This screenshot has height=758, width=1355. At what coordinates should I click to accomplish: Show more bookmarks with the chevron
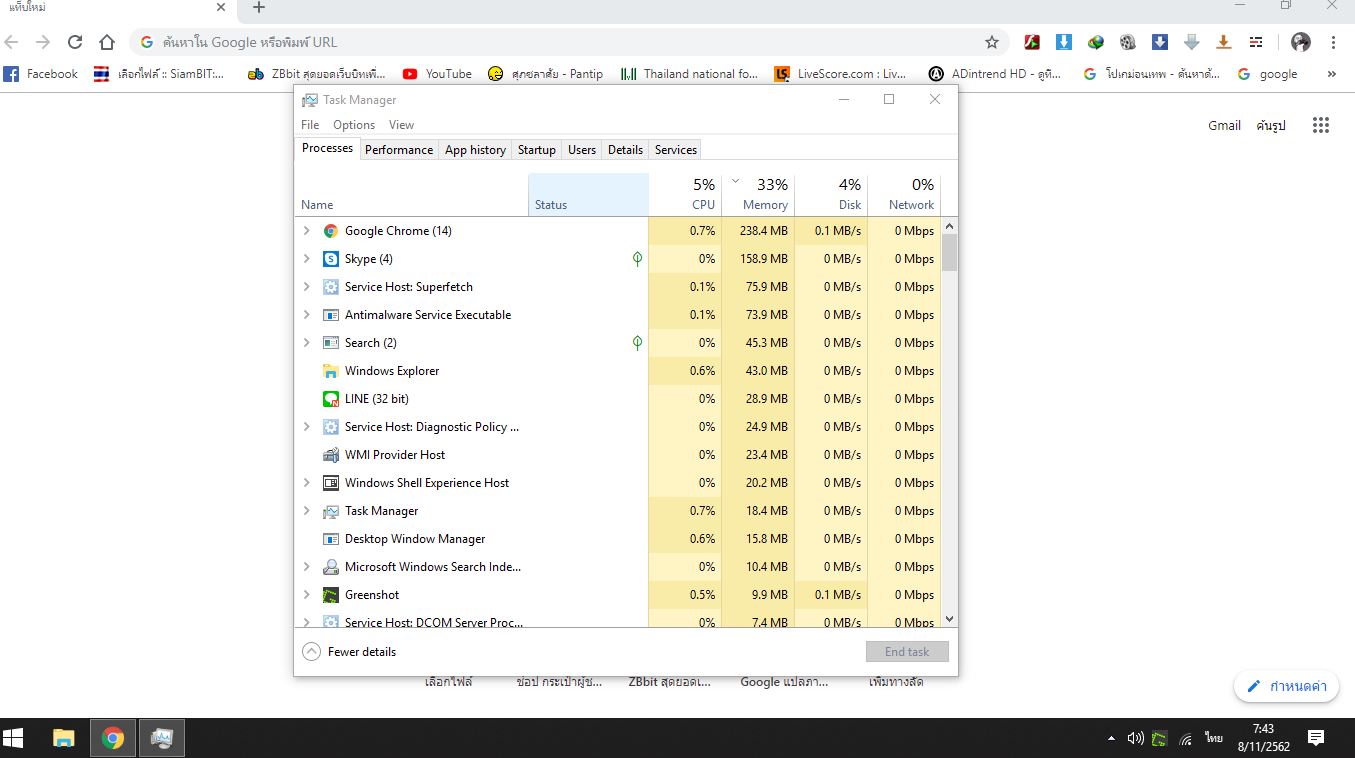tap(1331, 74)
